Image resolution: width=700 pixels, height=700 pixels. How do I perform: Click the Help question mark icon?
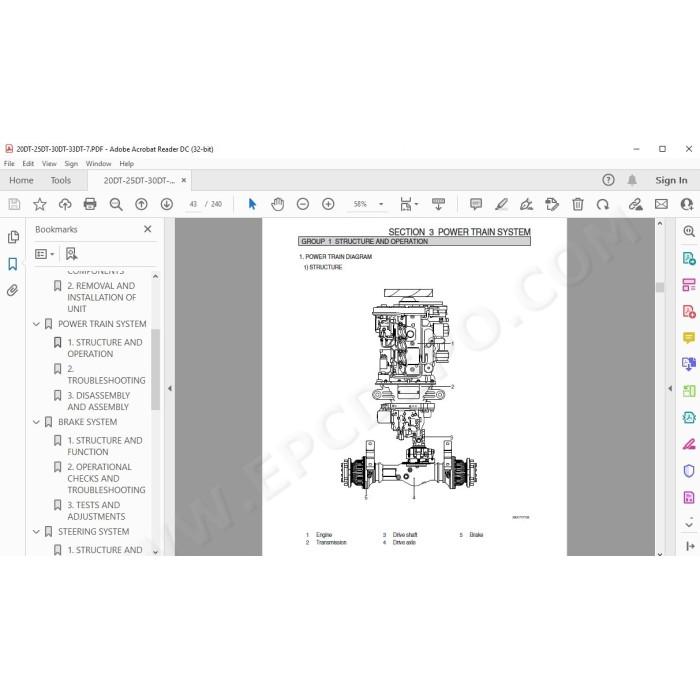point(608,180)
